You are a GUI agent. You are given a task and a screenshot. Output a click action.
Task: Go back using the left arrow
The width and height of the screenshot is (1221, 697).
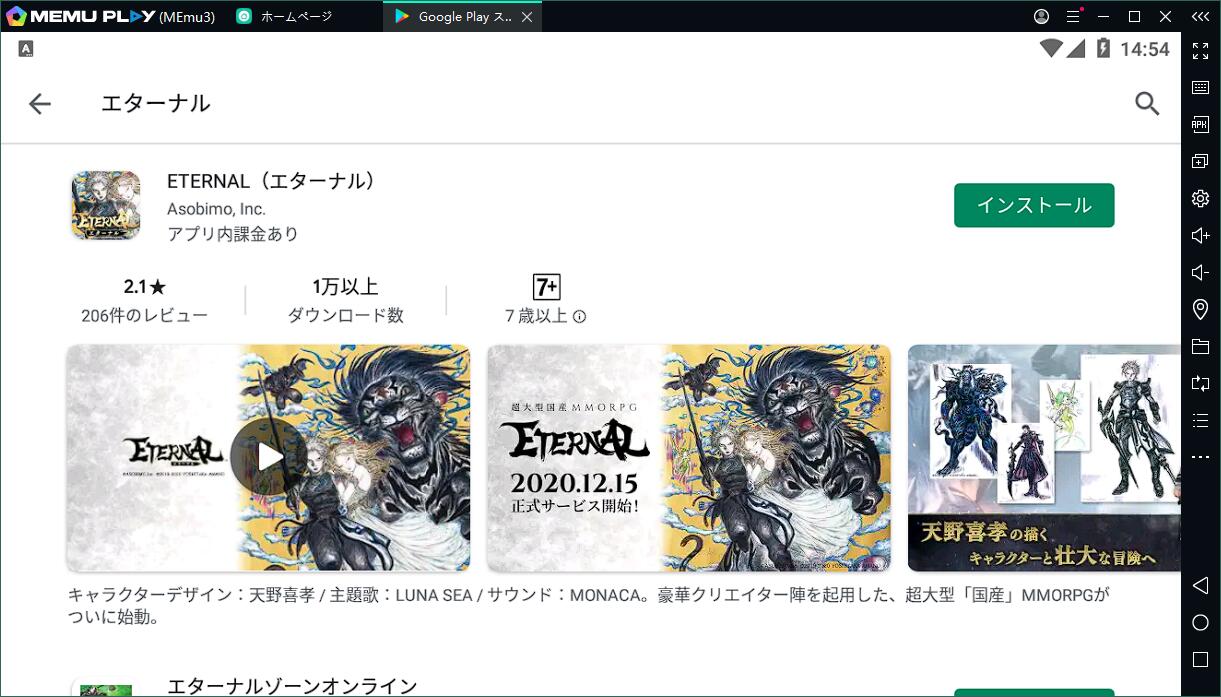[x=40, y=103]
